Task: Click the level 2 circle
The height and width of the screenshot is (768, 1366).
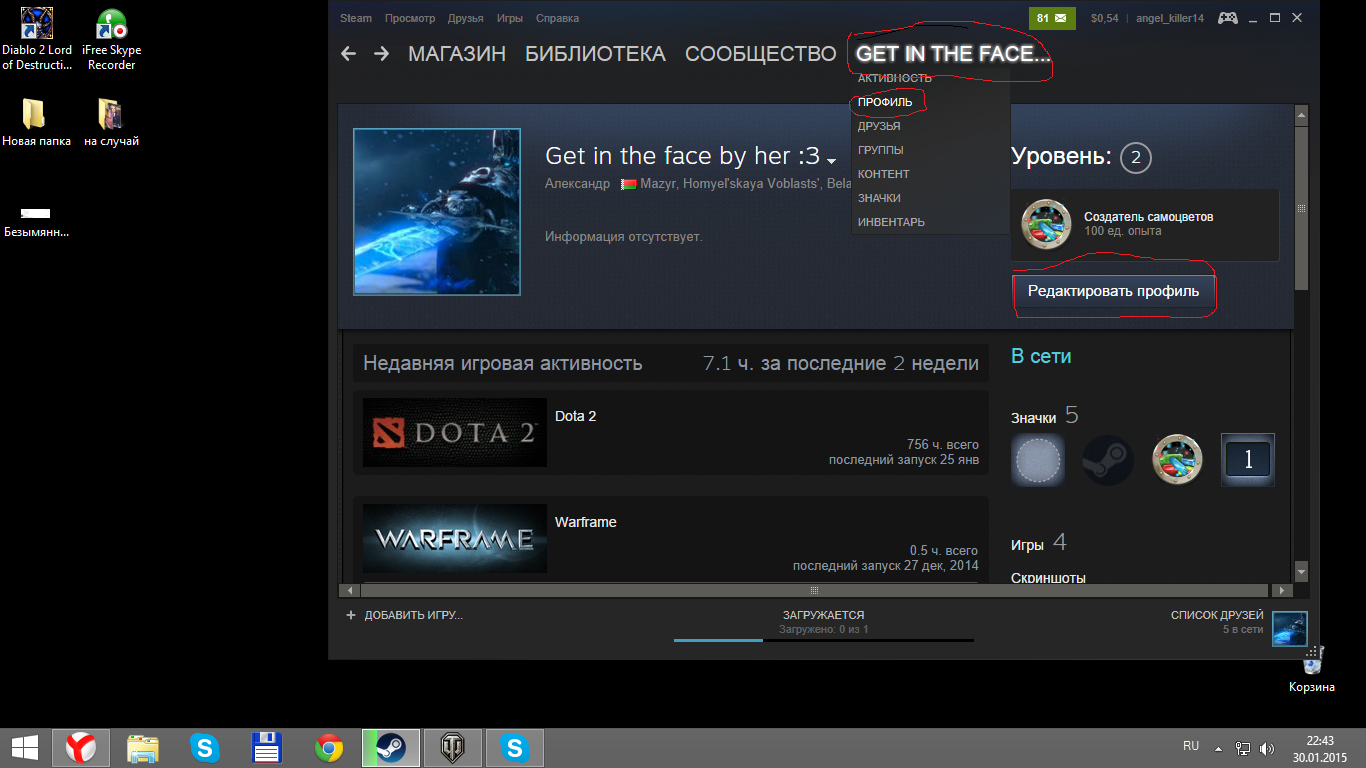Action: [1136, 158]
